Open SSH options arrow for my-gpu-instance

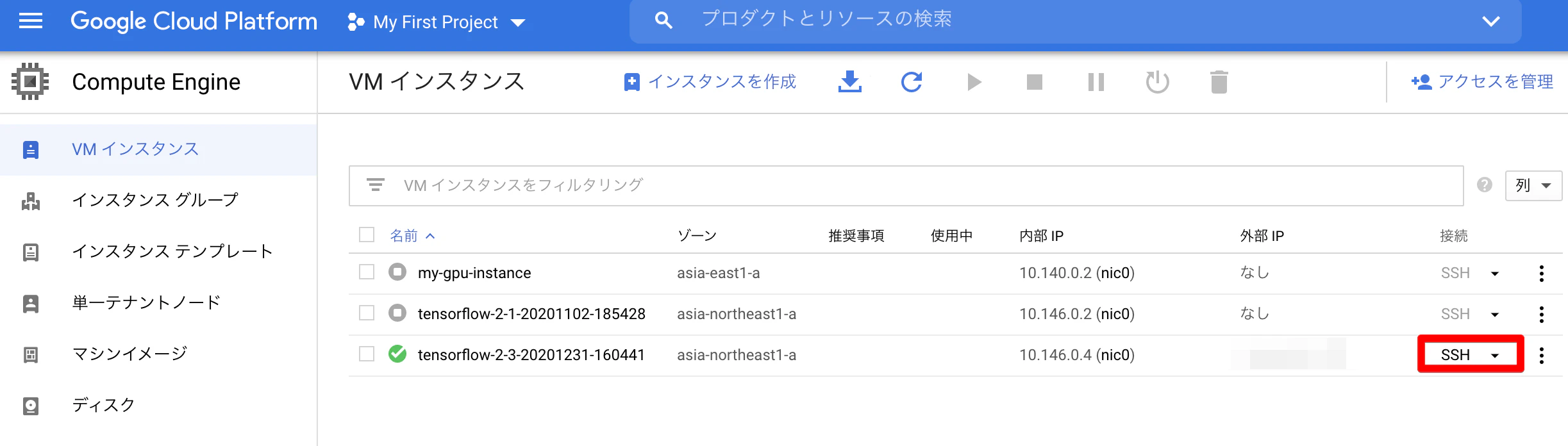coord(1495,274)
